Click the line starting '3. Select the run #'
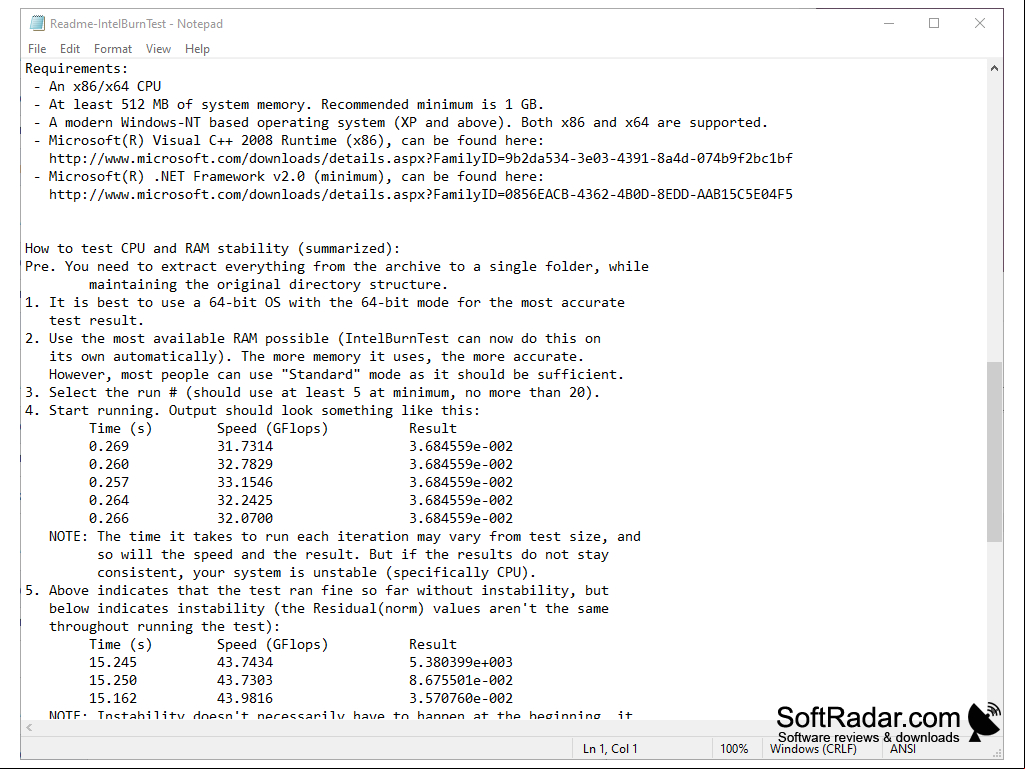This screenshot has width=1025, height=769. tap(312, 392)
